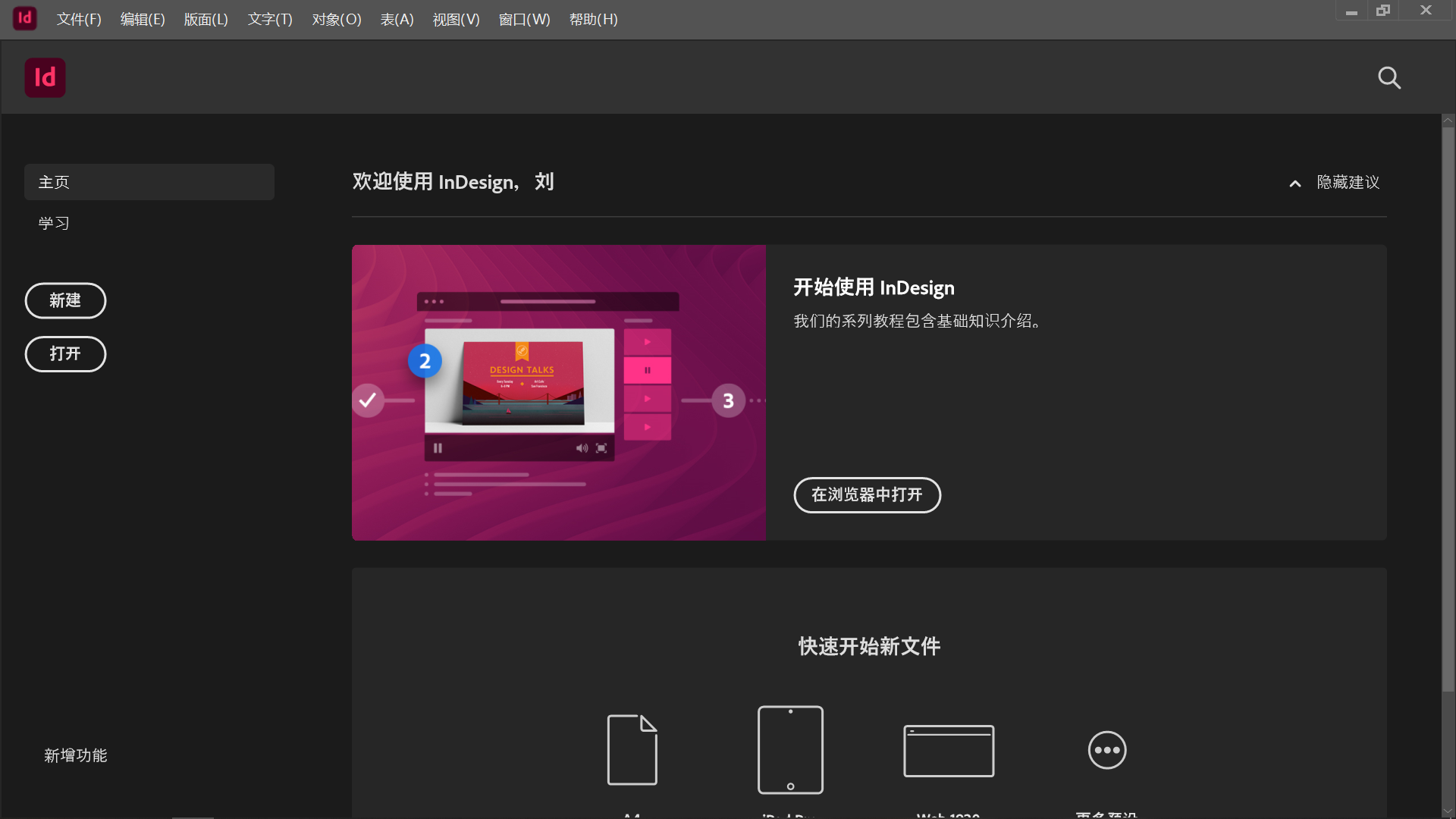Open the 文字(T) menu

(270, 20)
